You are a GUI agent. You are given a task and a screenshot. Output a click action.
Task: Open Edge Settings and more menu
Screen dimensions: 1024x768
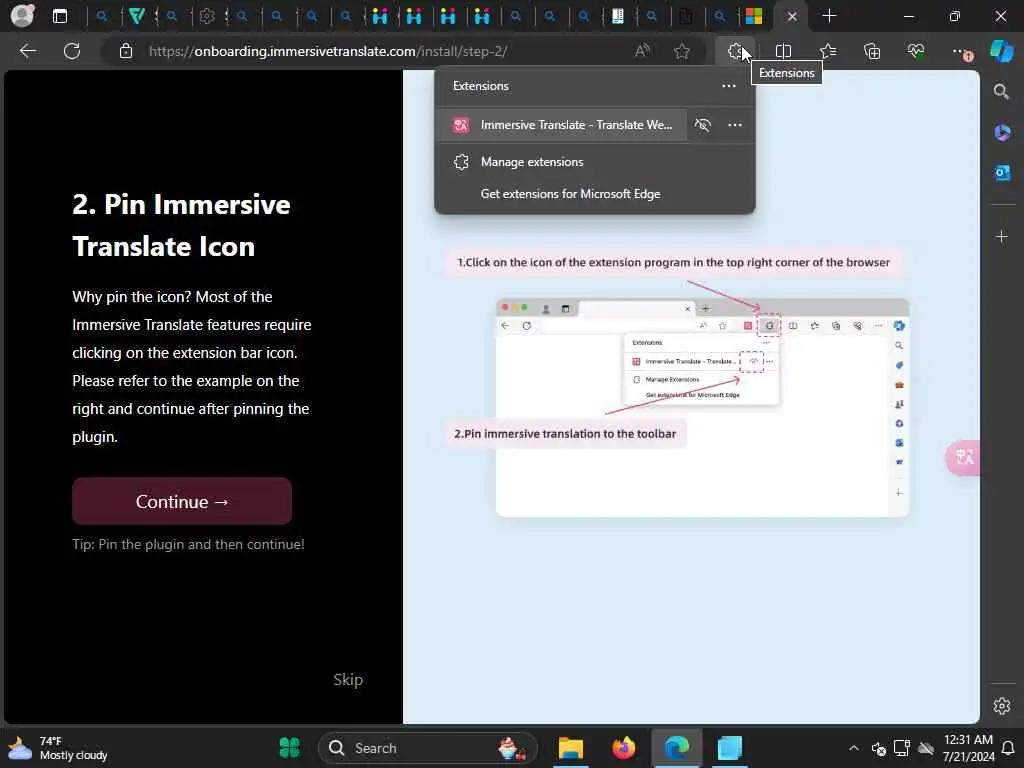point(961,52)
